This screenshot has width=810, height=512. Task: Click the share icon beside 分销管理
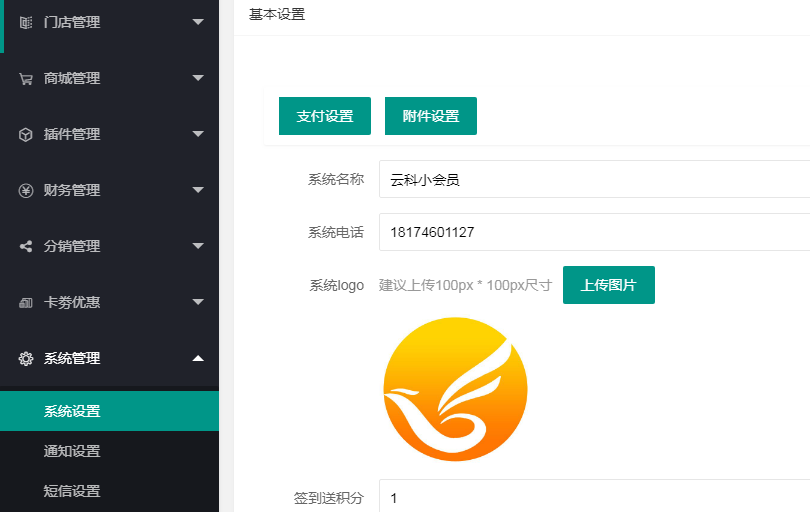[26, 246]
